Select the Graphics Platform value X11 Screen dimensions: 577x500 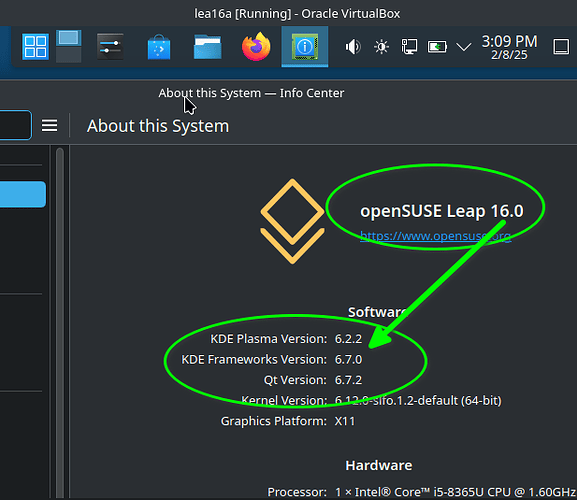point(345,421)
